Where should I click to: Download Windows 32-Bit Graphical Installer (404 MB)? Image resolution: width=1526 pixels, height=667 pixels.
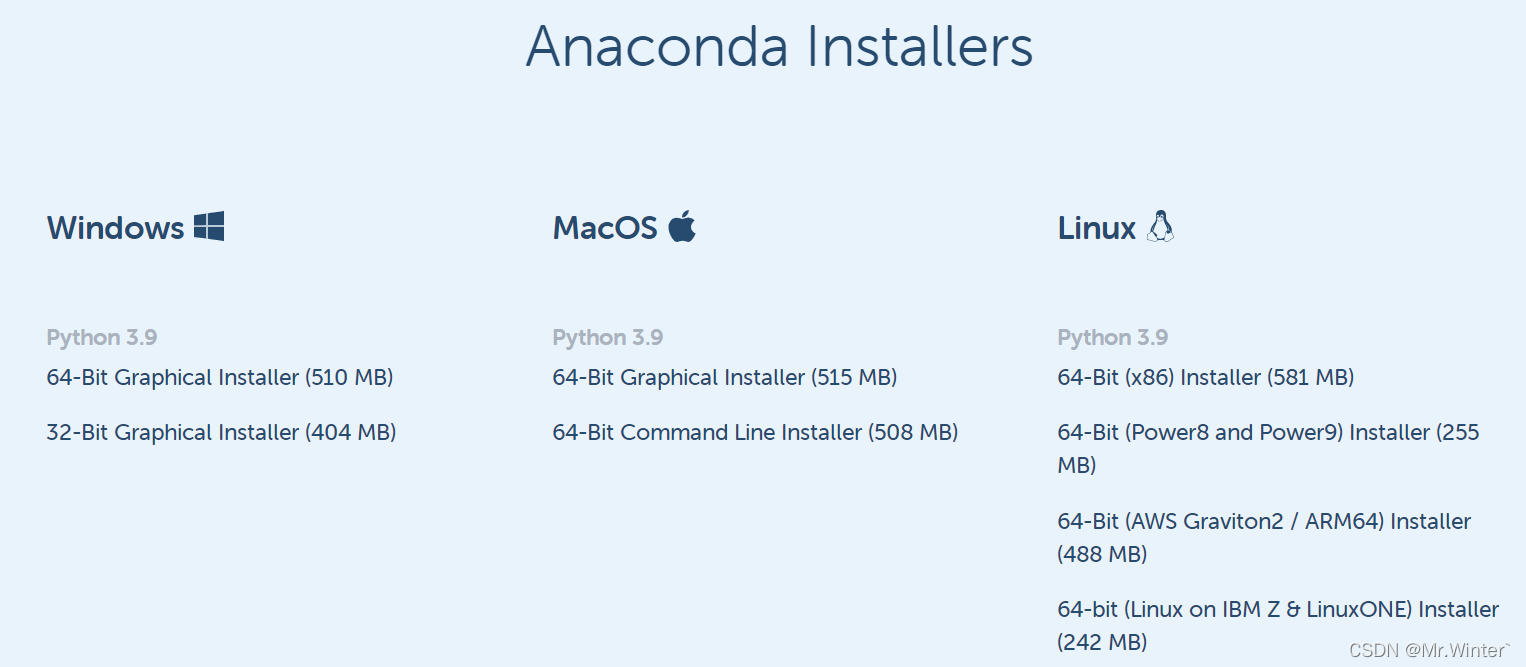tap(221, 433)
